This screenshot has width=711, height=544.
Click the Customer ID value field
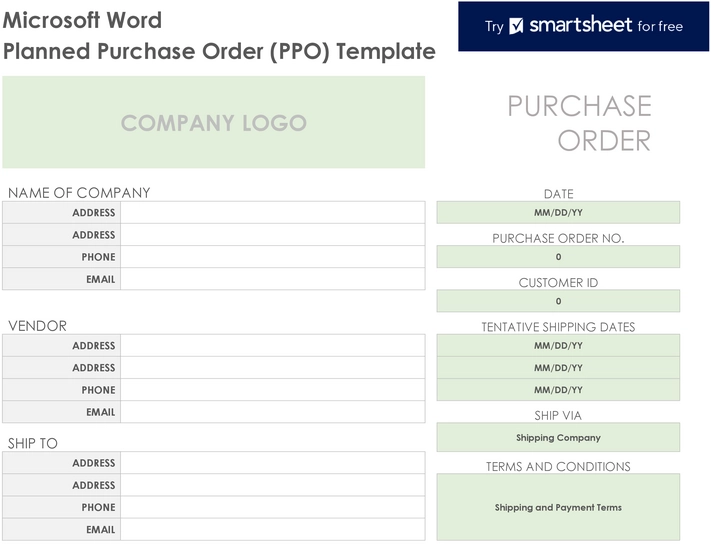click(558, 301)
